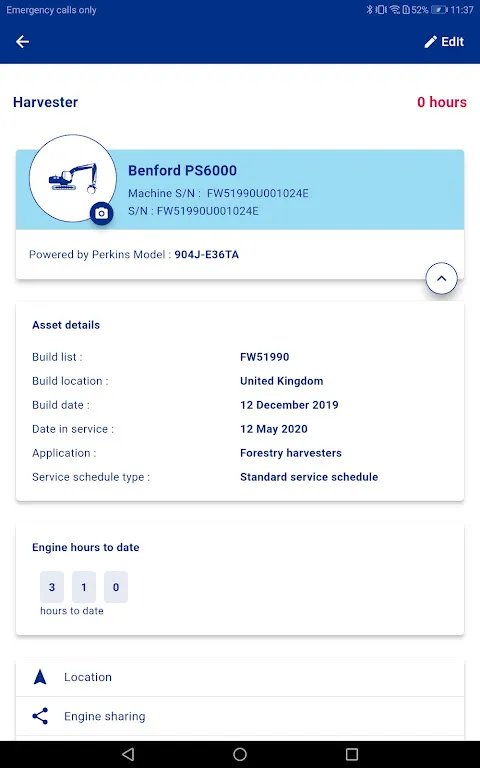The width and height of the screenshot is (480, 768).
Task: Open camera to change asset photo
Action: click(101, 214)
